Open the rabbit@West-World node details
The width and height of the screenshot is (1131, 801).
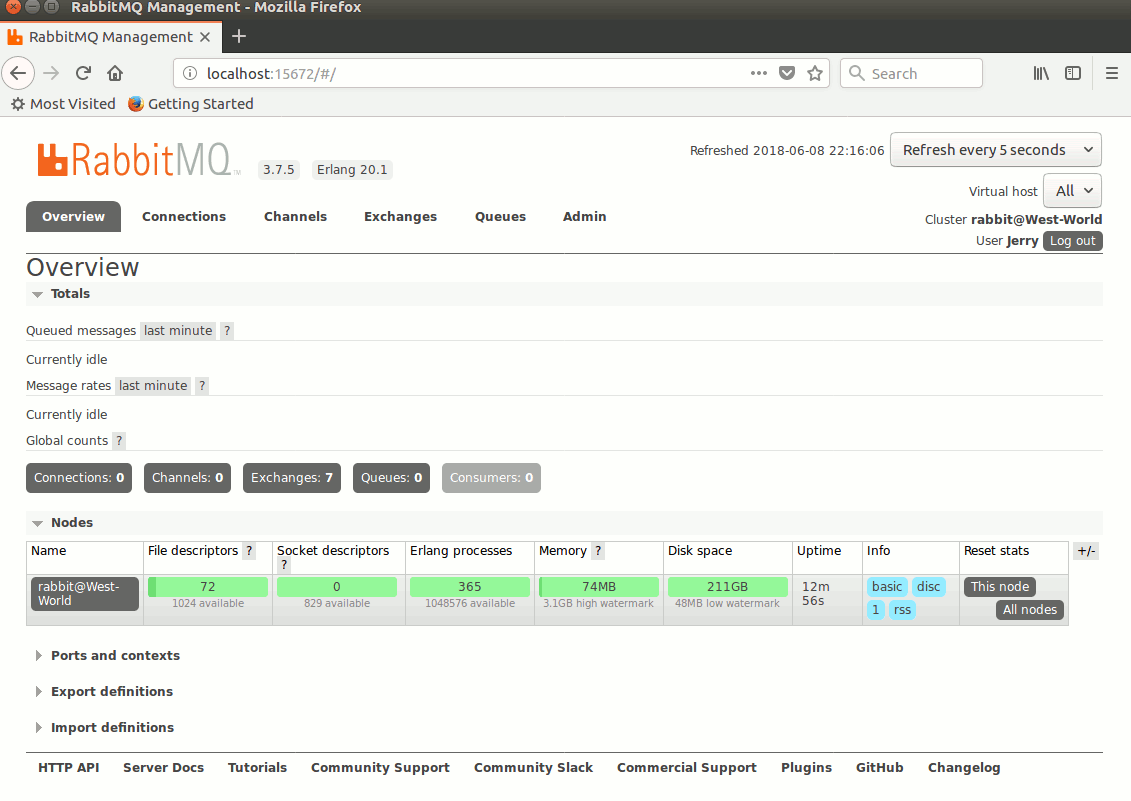[84, 593]
